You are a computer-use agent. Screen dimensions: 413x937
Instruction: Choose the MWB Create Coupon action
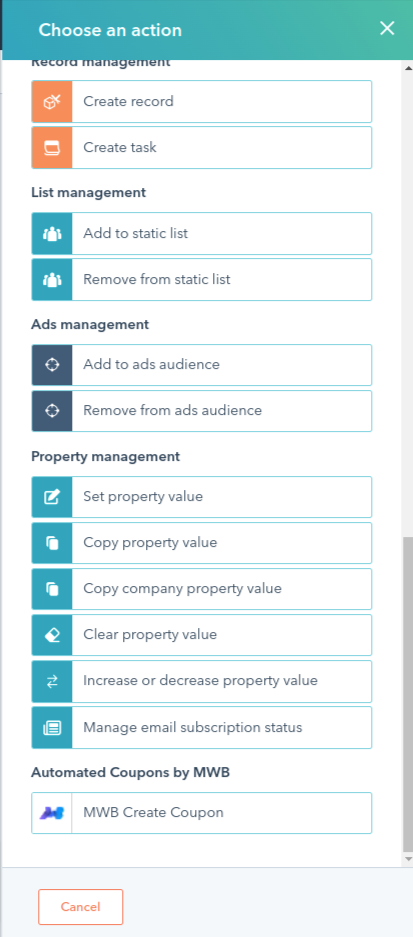[202, 813]
